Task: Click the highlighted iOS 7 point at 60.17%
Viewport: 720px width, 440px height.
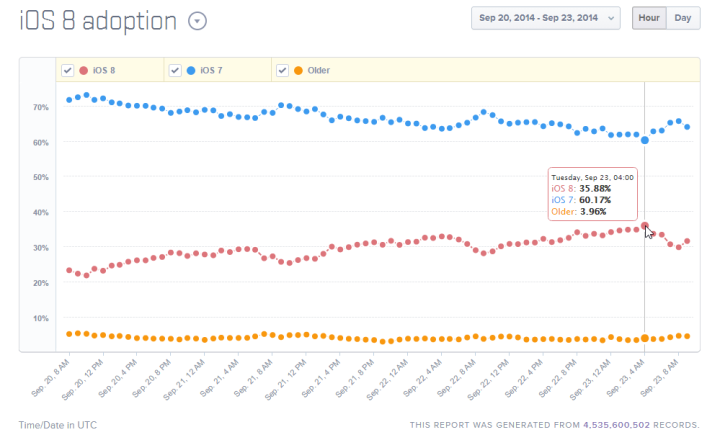Action: click(645, 140)
